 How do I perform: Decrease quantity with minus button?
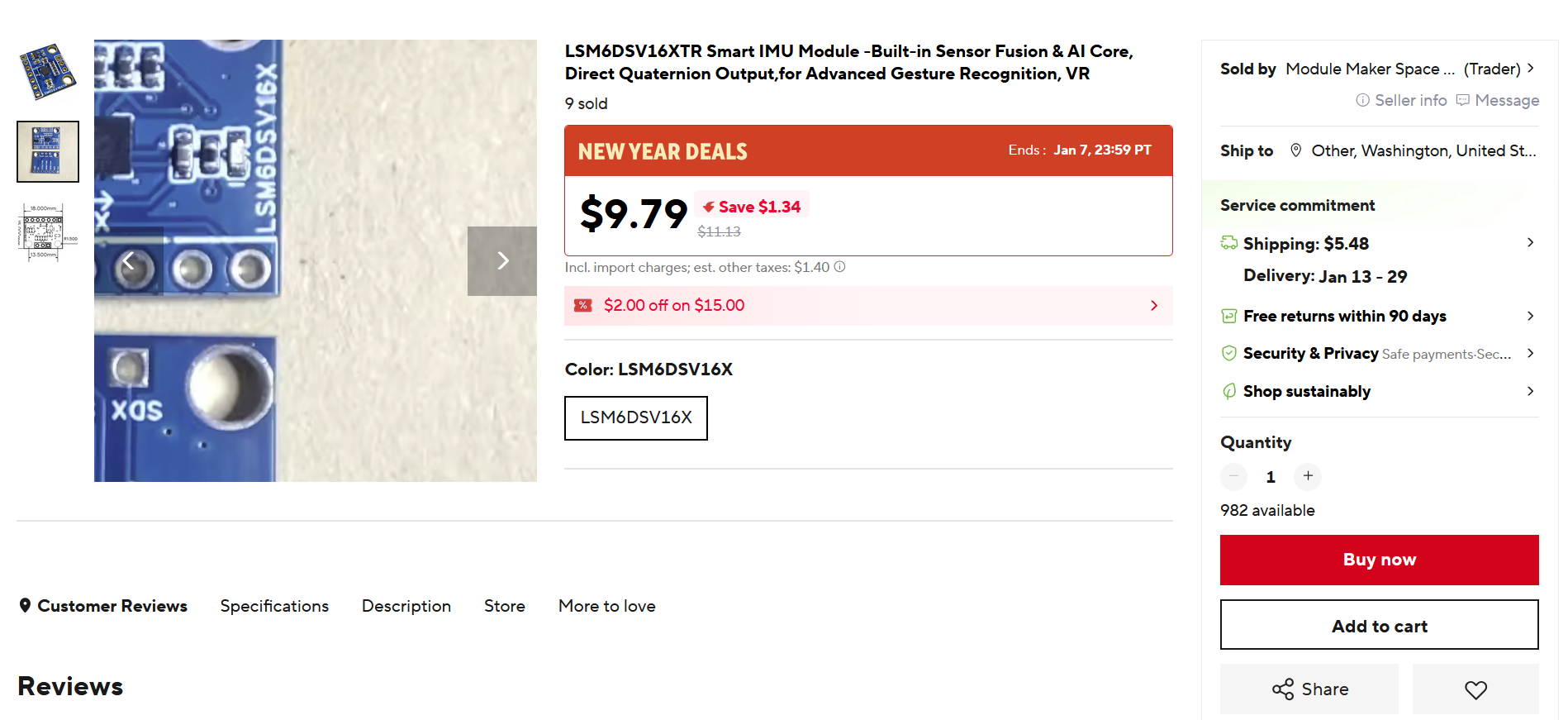[x=1233, y=476]
